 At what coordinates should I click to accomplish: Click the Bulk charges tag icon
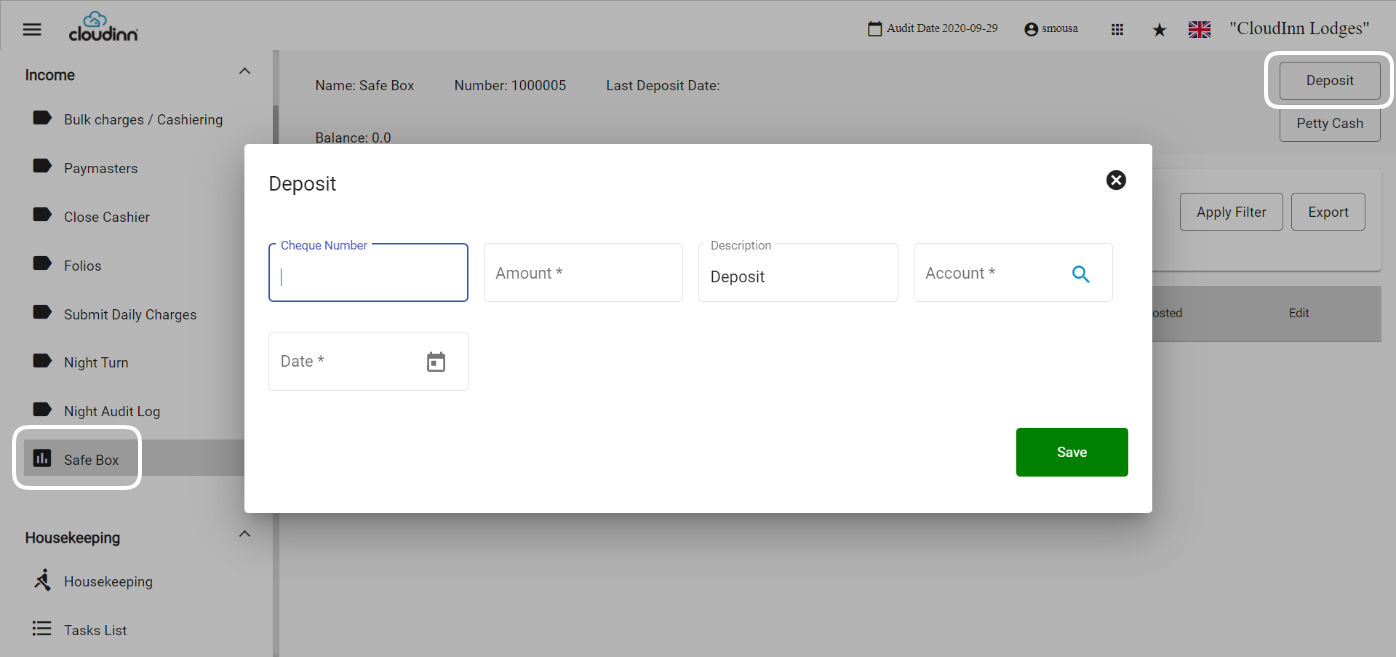click(x=42, y=118)
